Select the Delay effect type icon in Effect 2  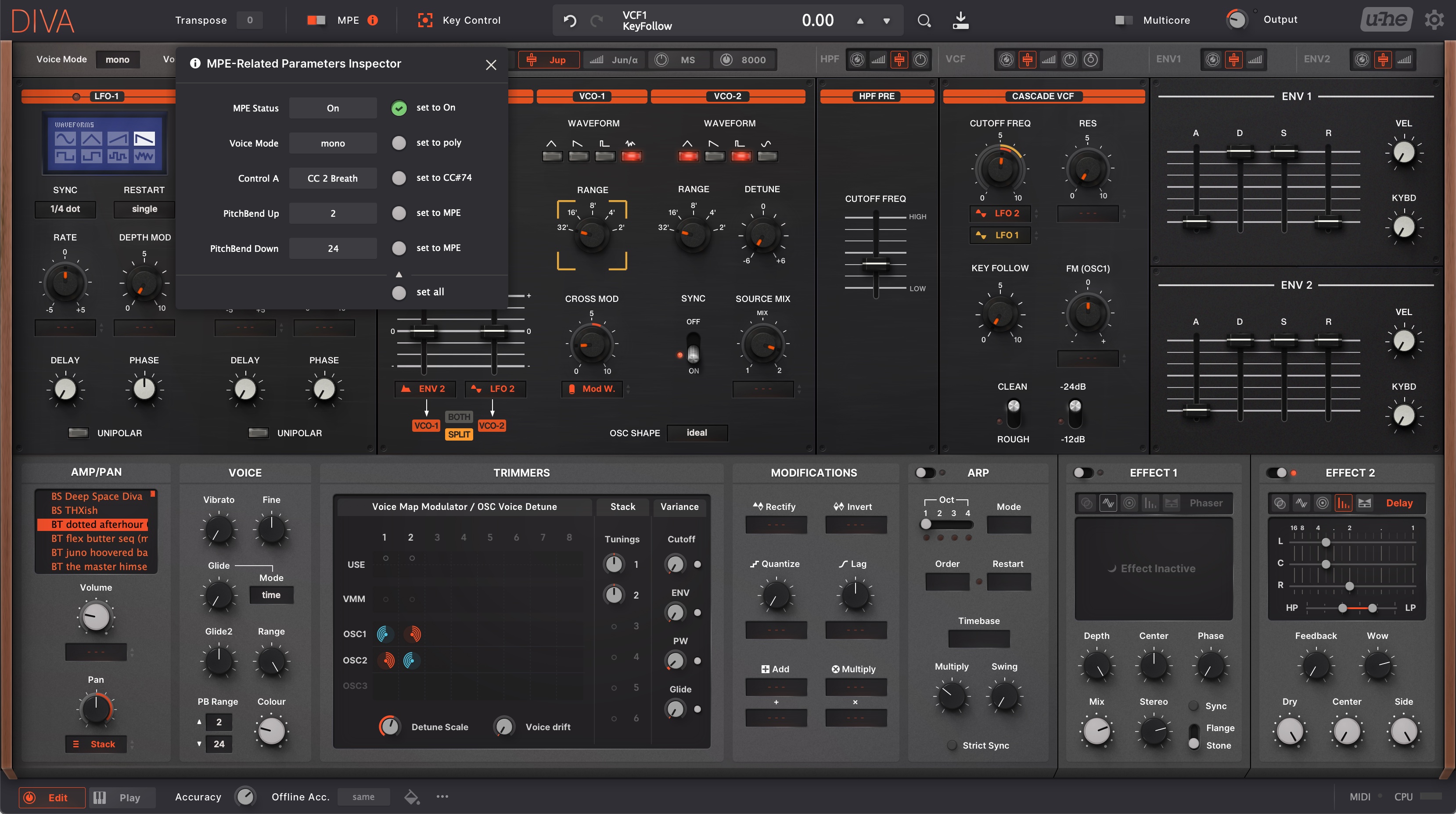point(1344,503)
